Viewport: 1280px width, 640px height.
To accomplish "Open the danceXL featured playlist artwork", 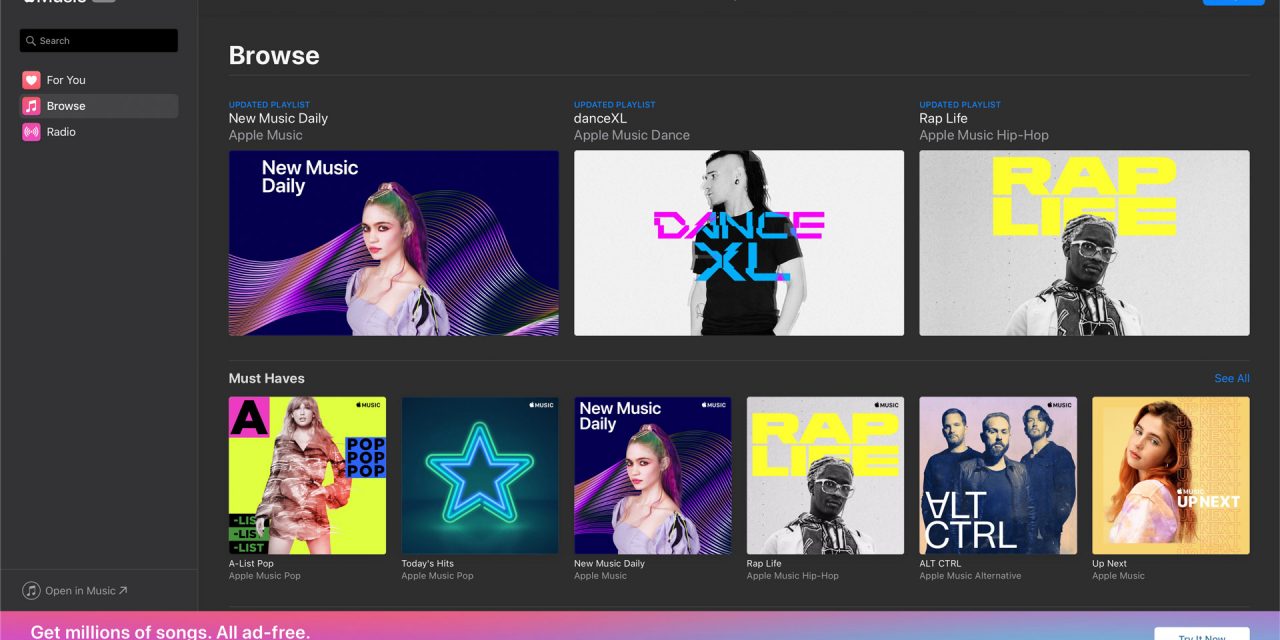I will (x=739, y=243).
